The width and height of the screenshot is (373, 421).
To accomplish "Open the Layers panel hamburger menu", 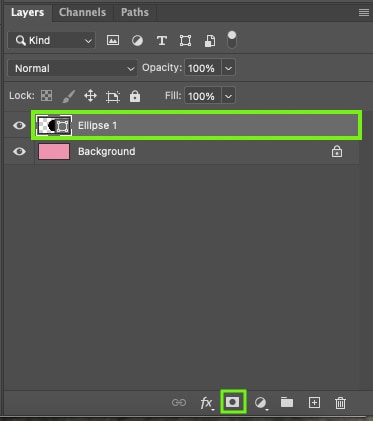I will (x=364, y=13).
